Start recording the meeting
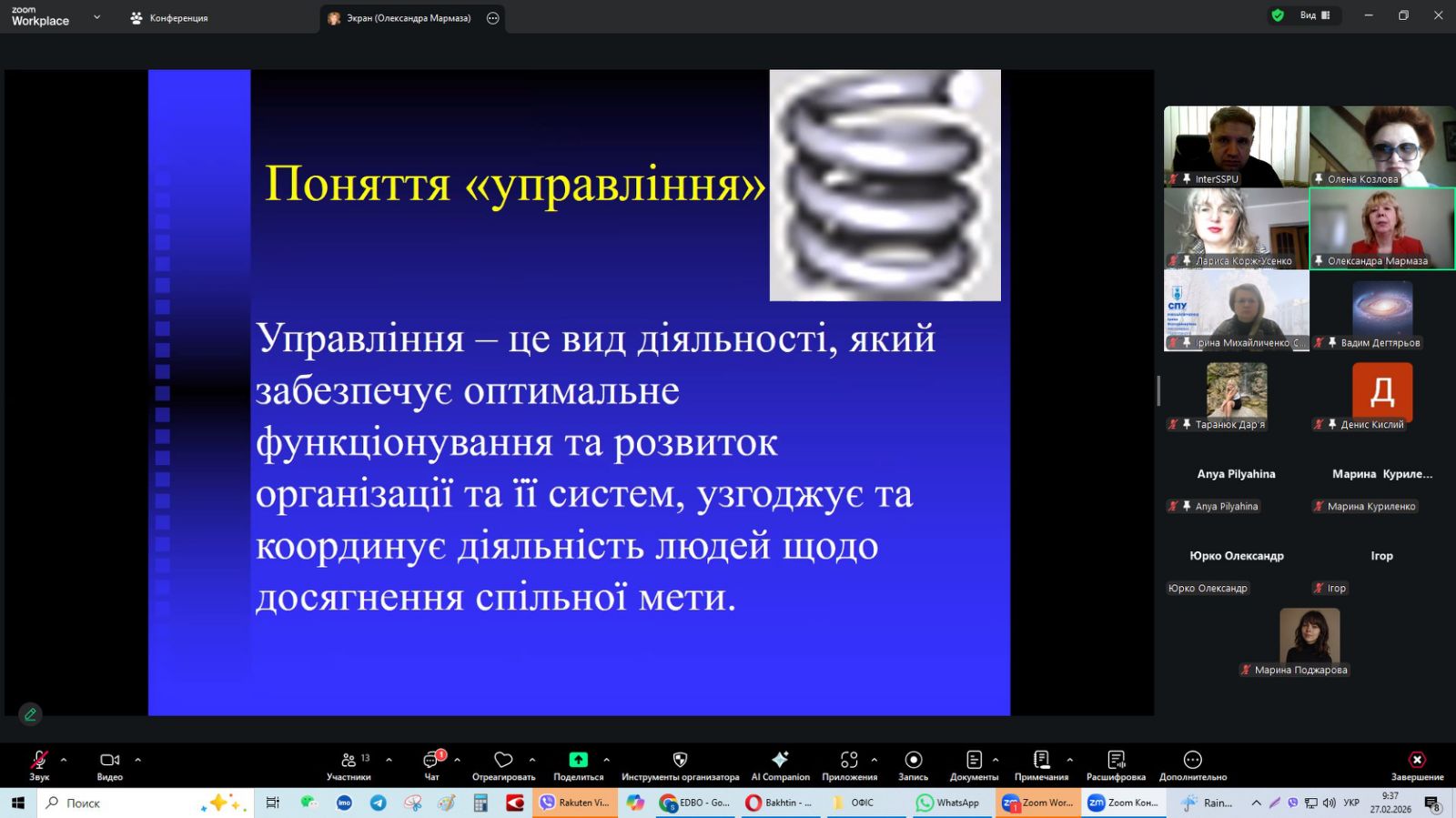 tap(913, 760)
